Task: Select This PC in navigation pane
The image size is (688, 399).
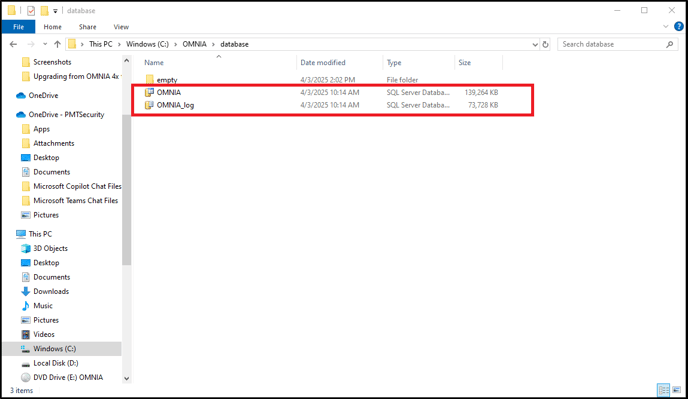Action: pyautogui.click(x=40, y=234)
